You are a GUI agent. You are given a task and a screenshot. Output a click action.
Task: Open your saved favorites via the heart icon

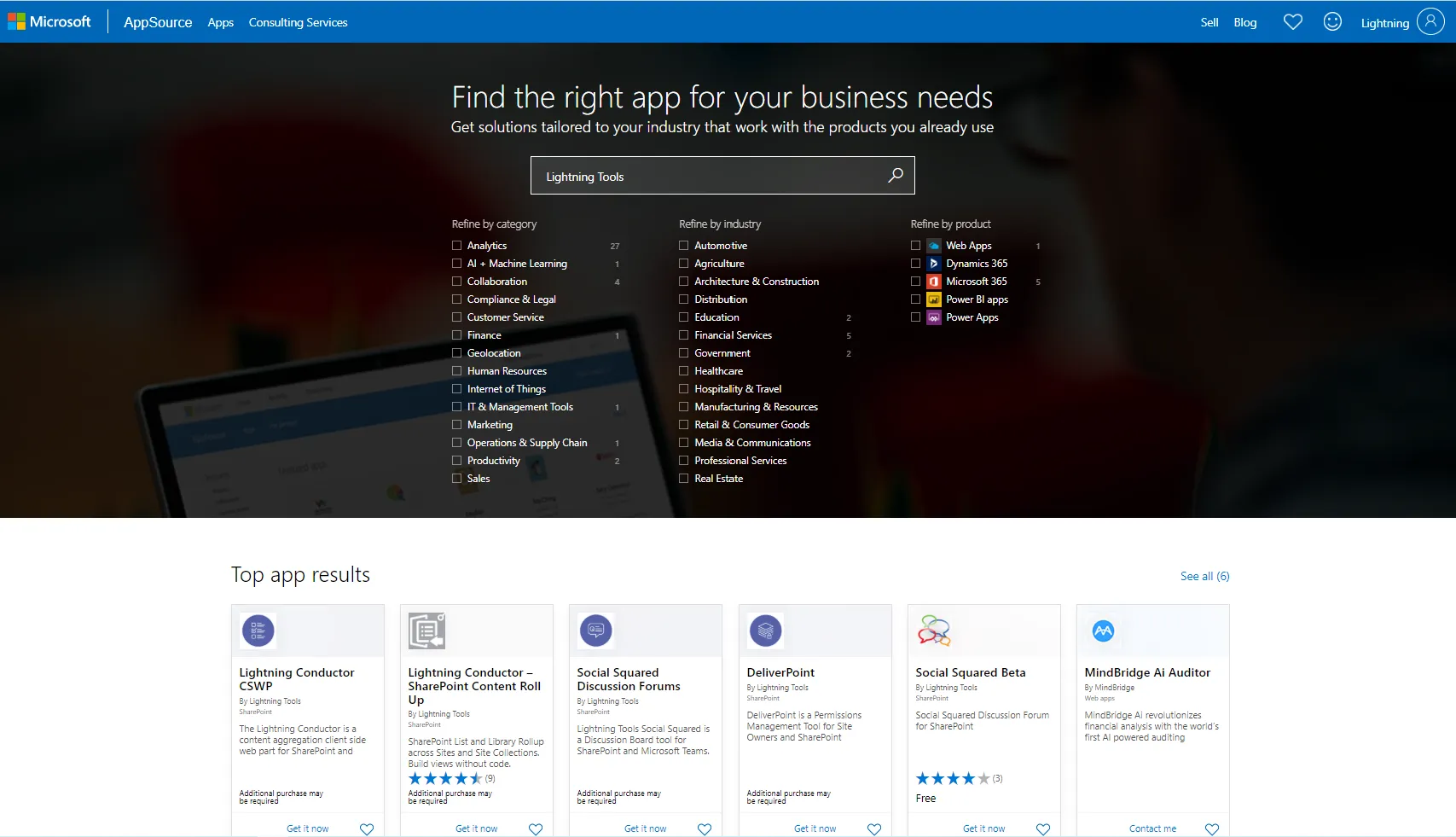click(1293, 21)
